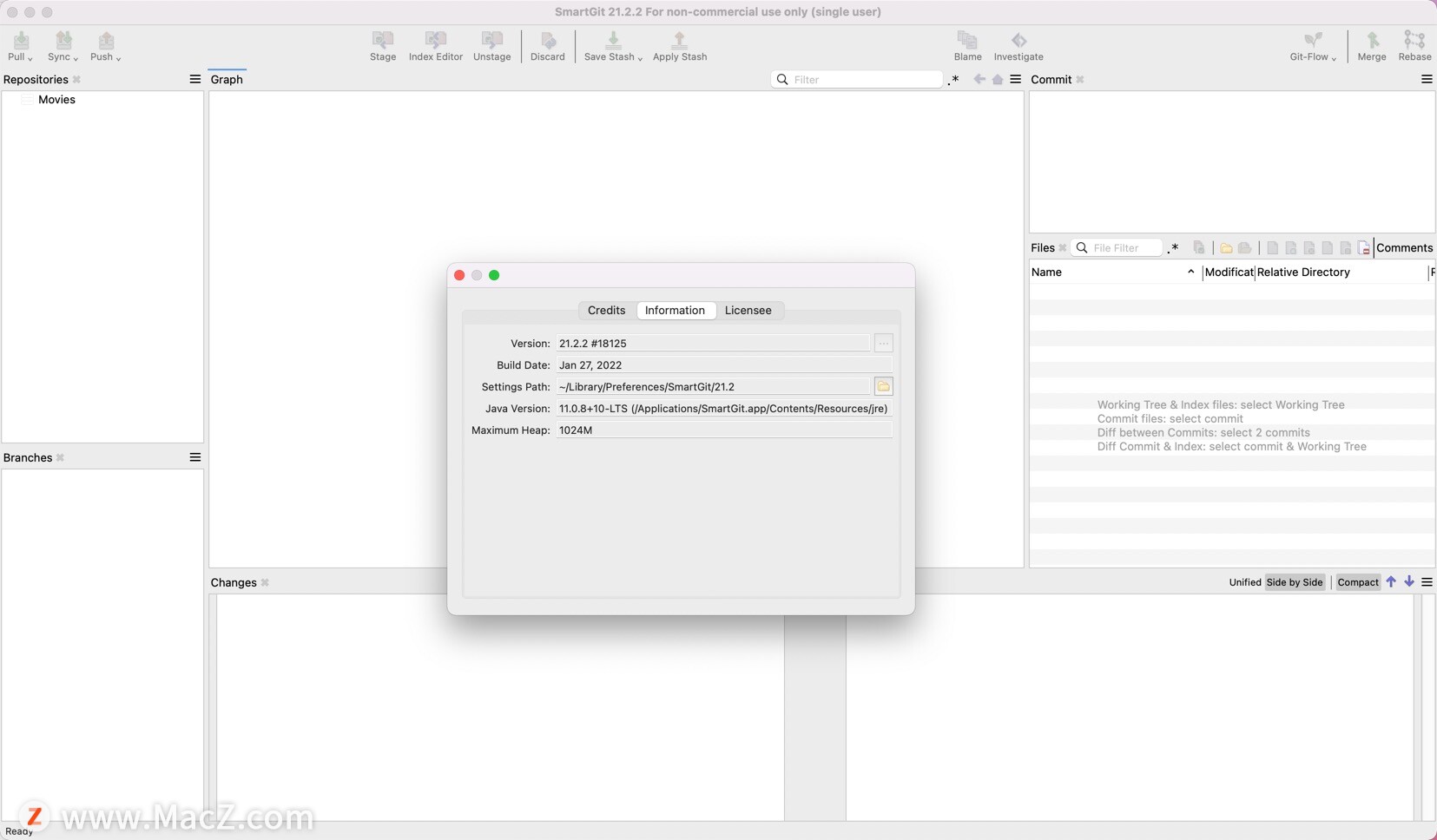
Task: Click the Stage toolbar icon
Action: tap(383, 46)
